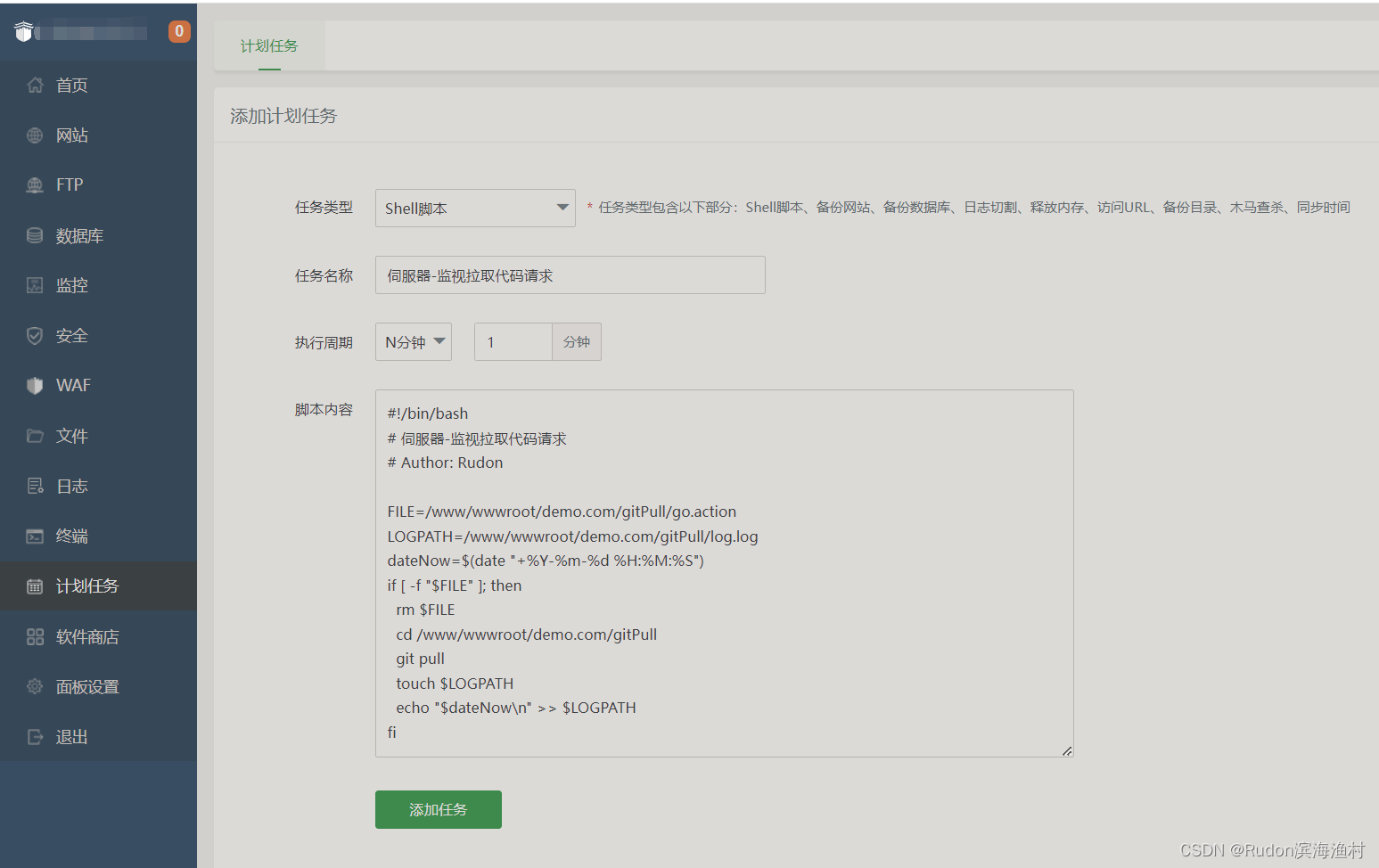This screenshot has height=868, width=1379.
Task: Open the 终端 menu item
Action: [x=98, y=536]
